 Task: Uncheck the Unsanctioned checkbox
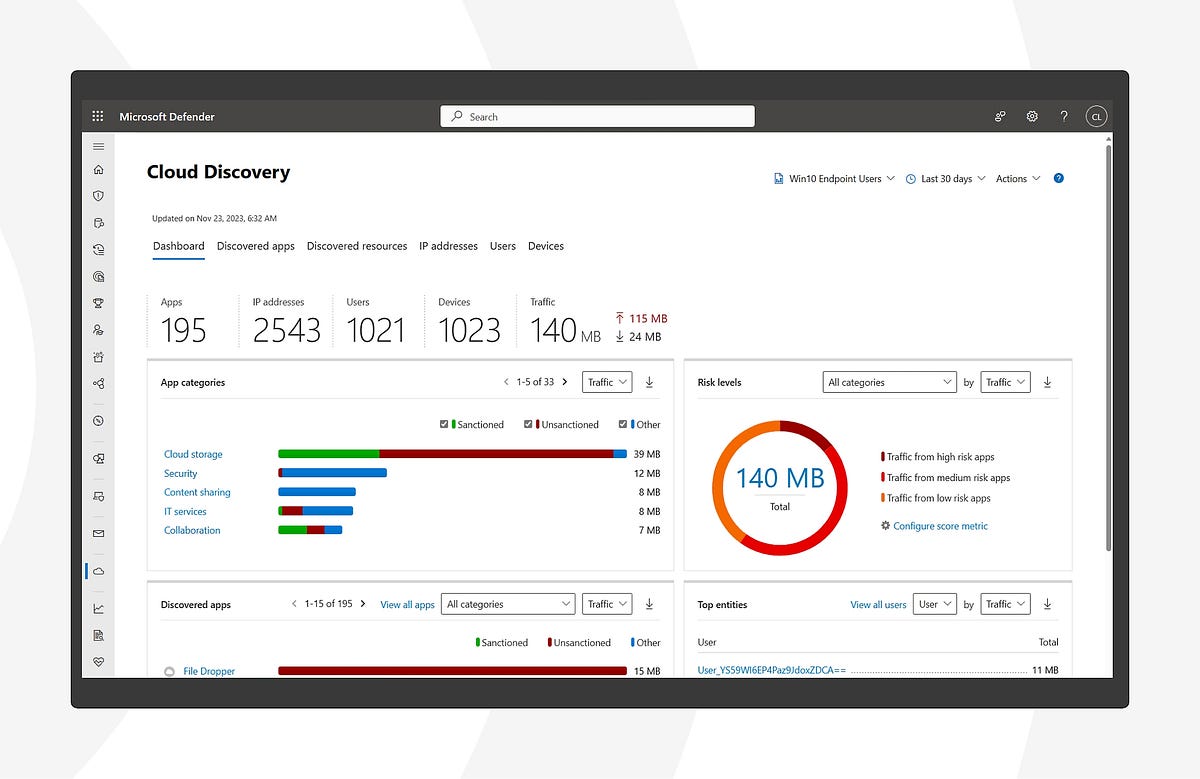[529, 424]
